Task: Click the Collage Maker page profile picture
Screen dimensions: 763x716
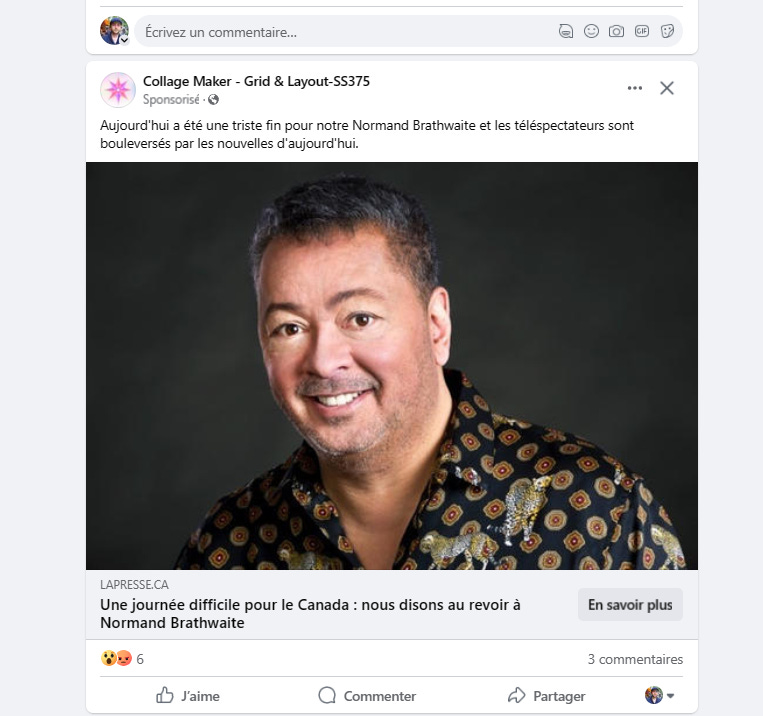Action: (118, 90)
